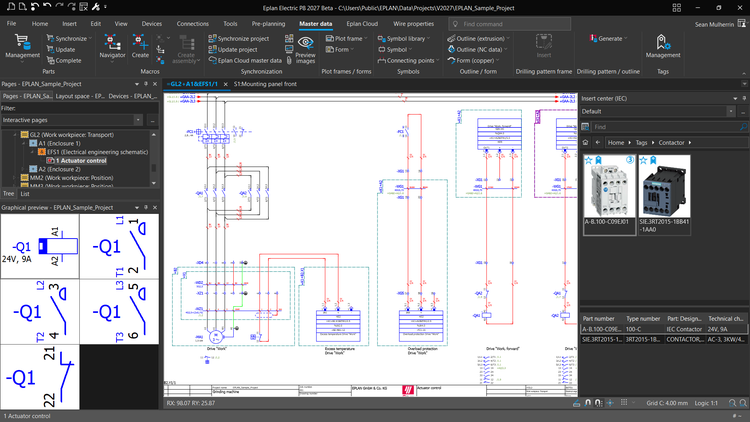
Task: Click Synchronize project in Synchronization group
Action: click(239, 38)
